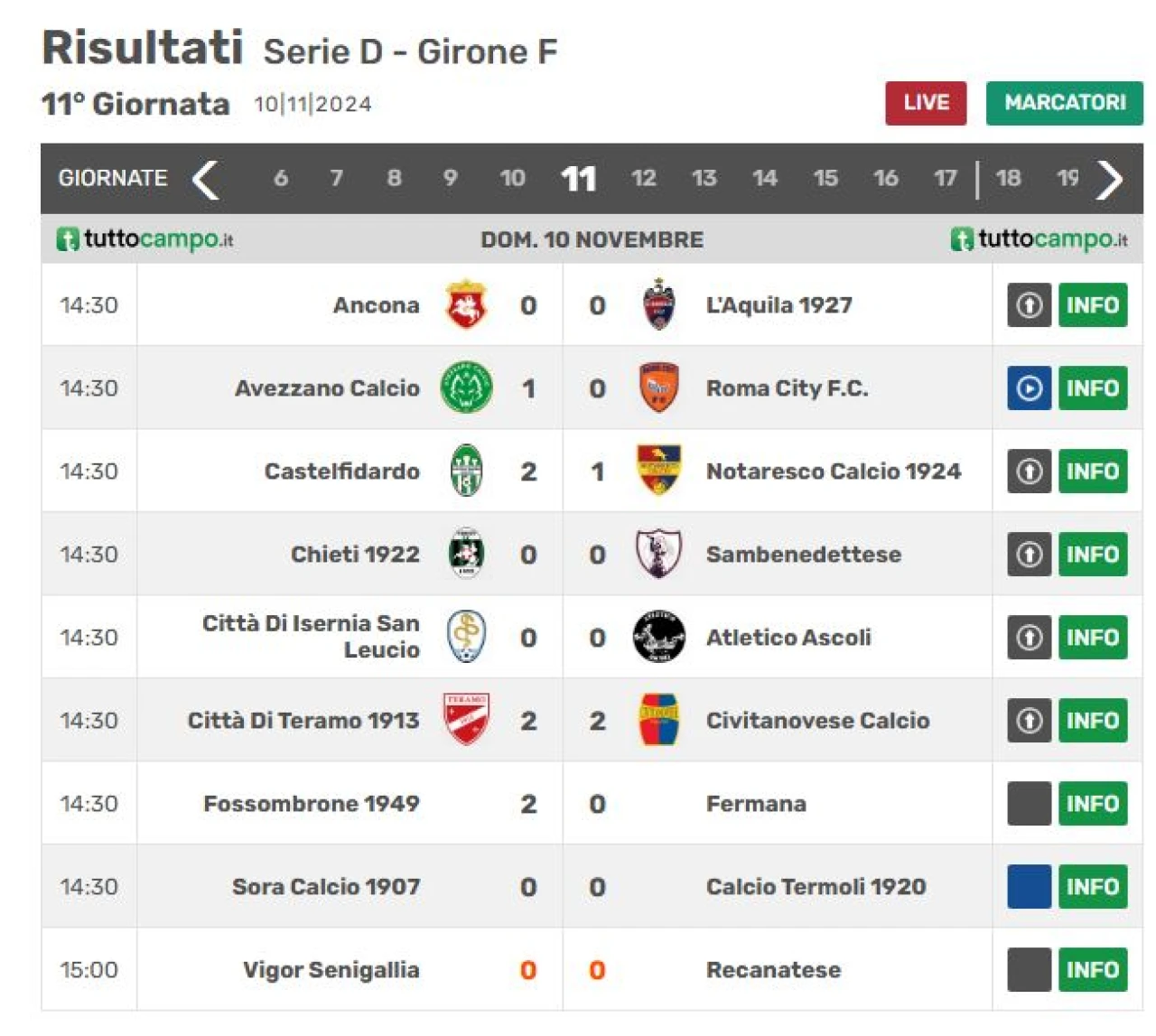Open the Avezzano Calcio green logo

point(466,387)
